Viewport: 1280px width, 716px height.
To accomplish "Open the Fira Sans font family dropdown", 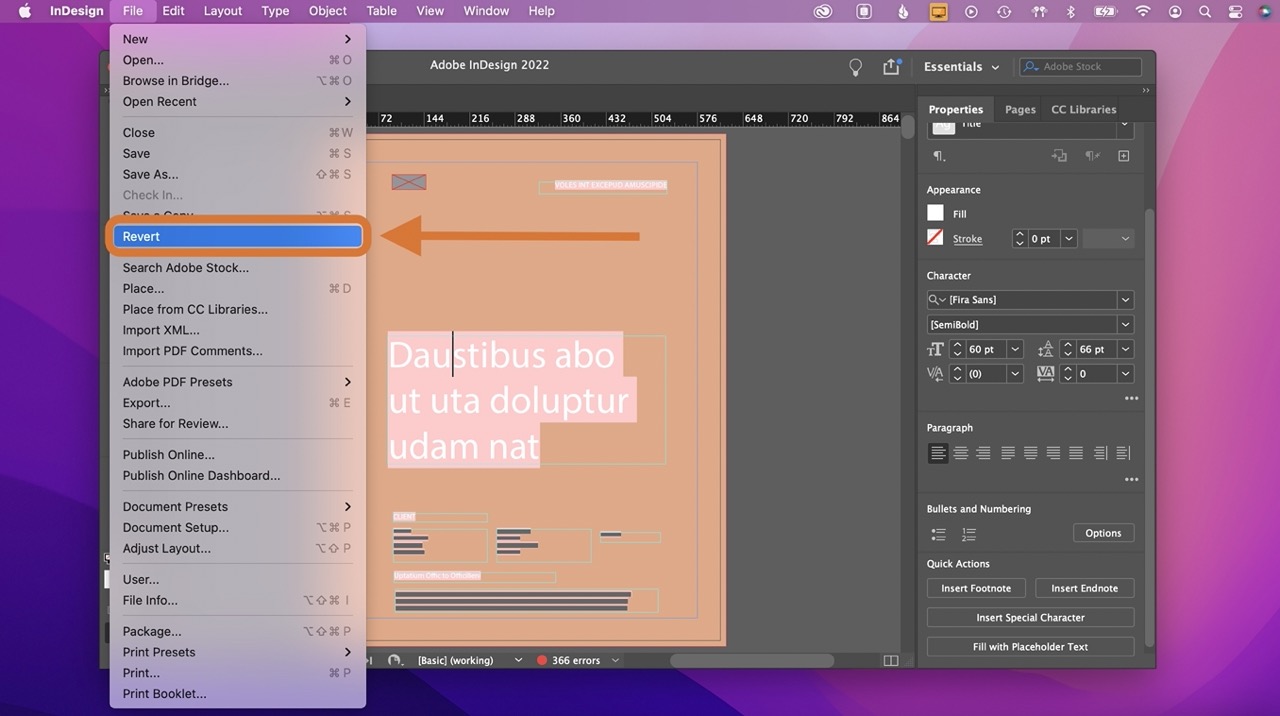I will pos(1126,300).
